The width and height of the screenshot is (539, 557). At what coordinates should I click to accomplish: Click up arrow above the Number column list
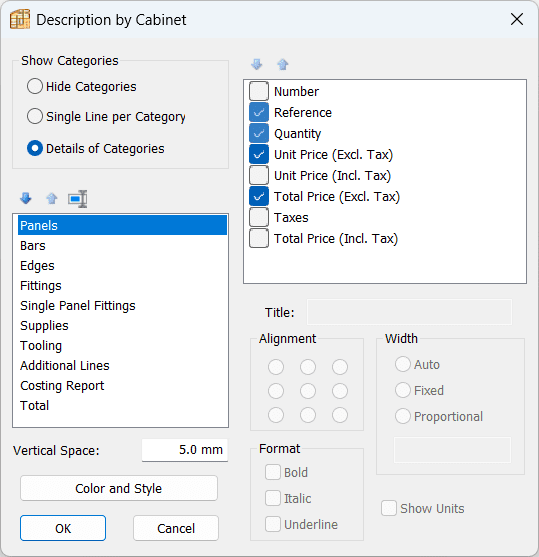coord(283,64)
